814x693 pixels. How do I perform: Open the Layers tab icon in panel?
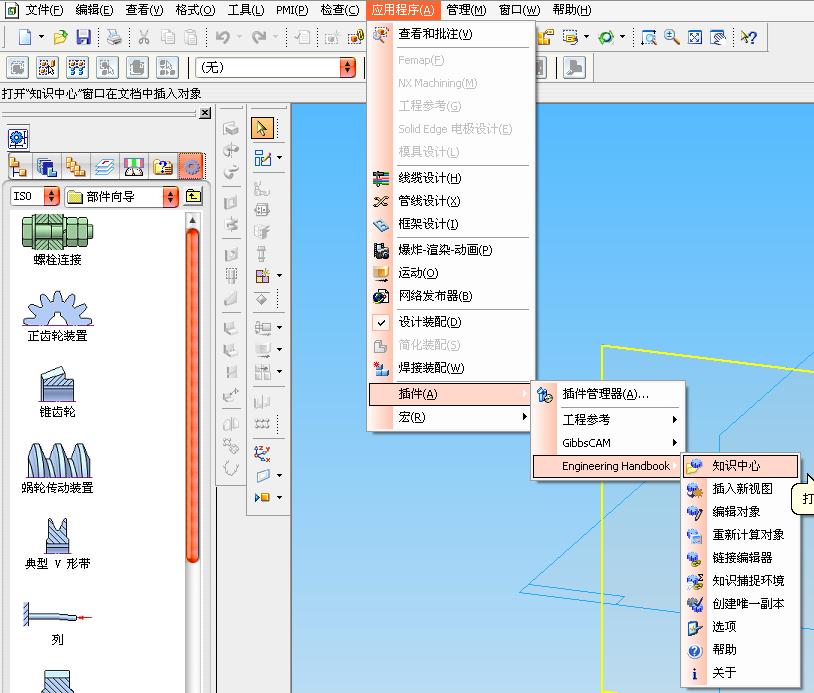105,167
